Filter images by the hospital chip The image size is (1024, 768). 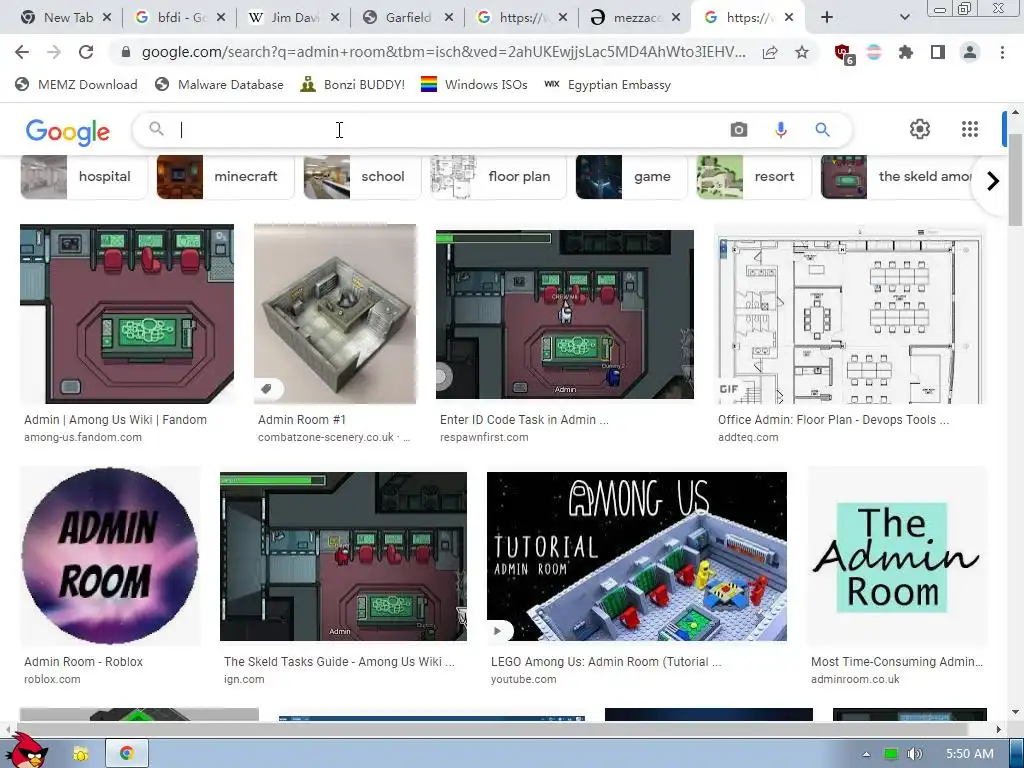[84, 177]
